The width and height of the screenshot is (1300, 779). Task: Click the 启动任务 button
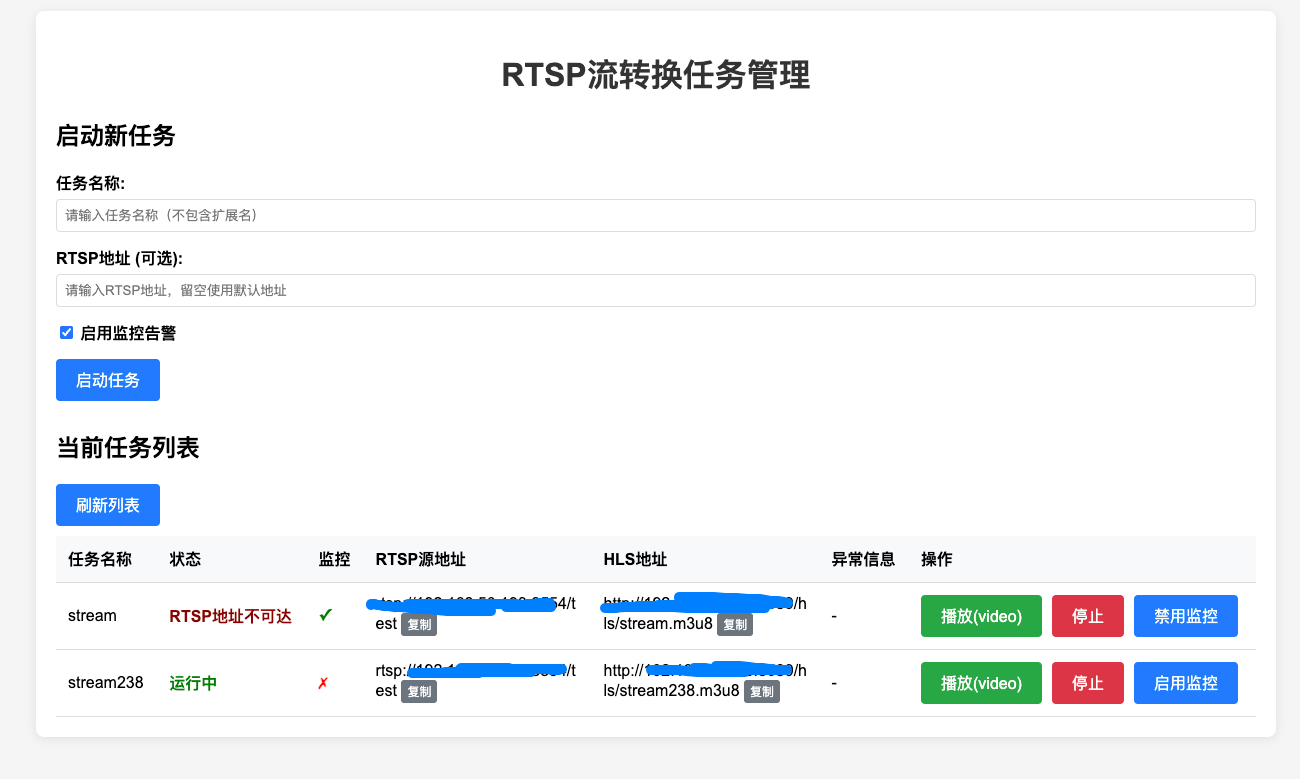[108, 380]
